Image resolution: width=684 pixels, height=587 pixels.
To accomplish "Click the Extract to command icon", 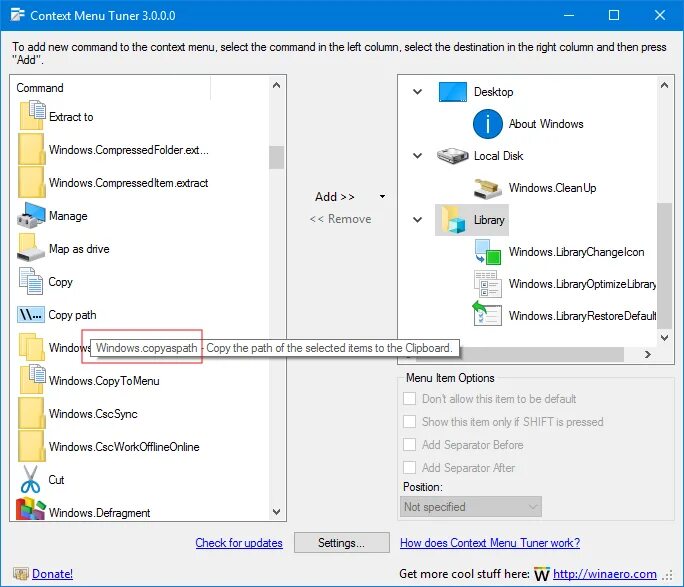I will coord(32,116).
